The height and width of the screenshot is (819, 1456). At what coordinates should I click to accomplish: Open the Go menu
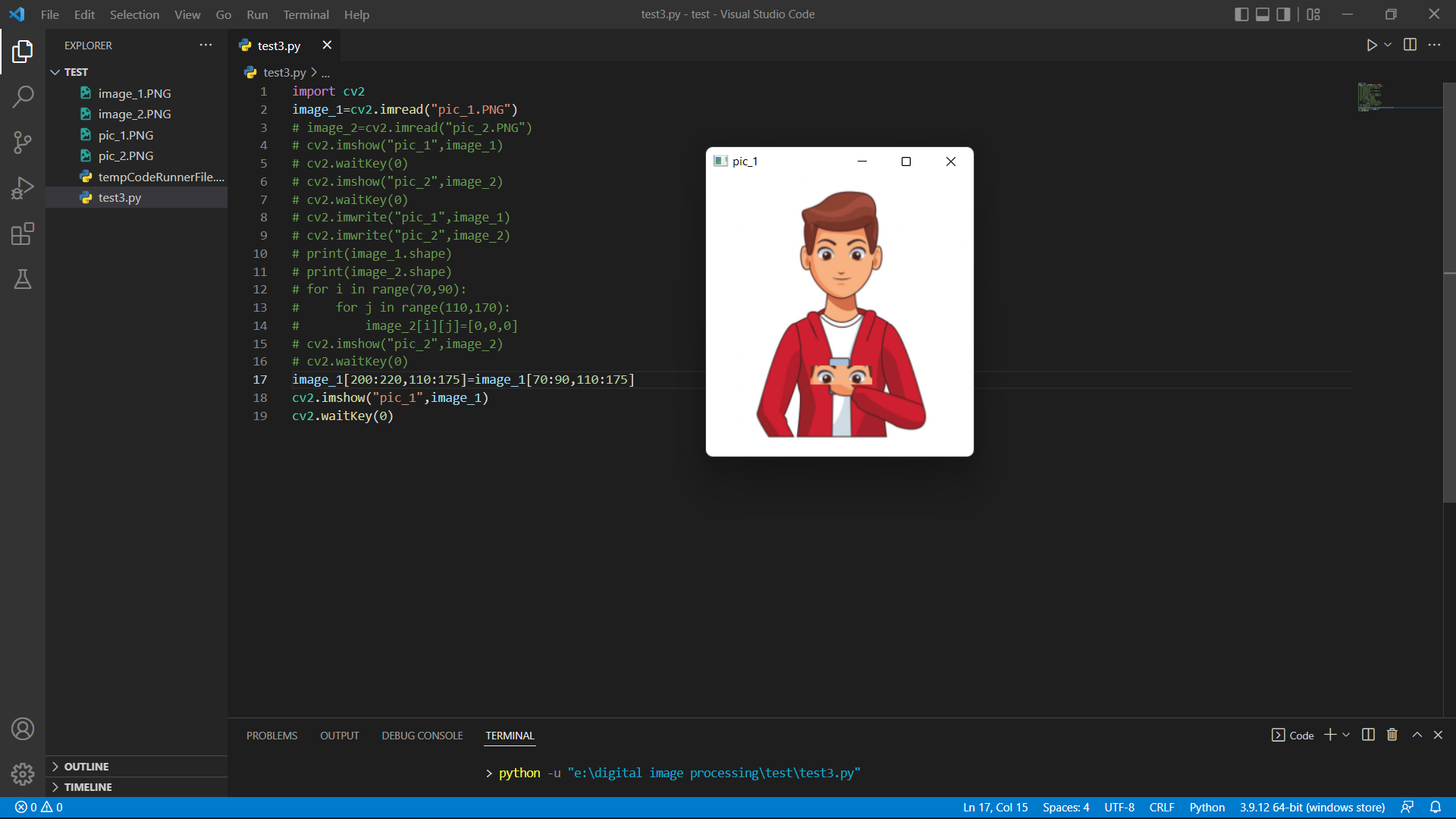(223, 14)
